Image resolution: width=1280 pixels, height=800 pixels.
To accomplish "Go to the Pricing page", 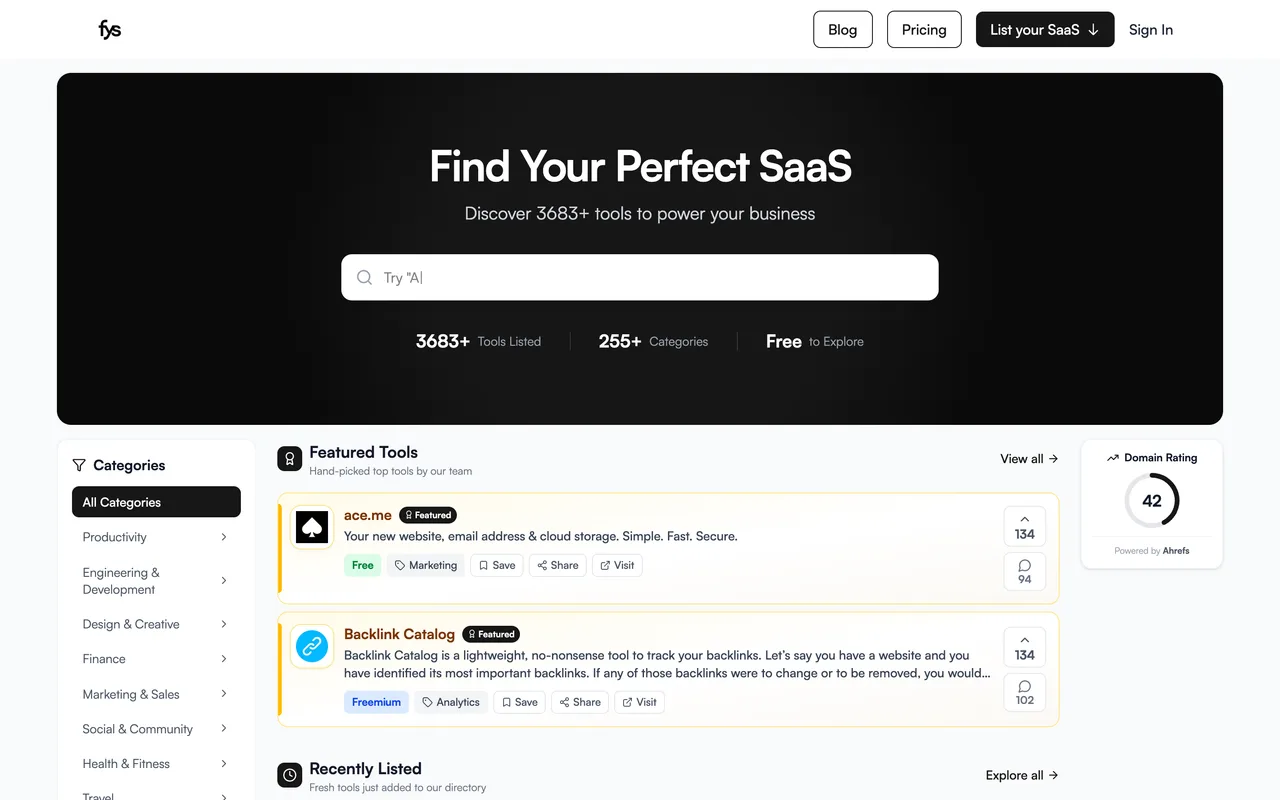I will click(x=924, y=30).
